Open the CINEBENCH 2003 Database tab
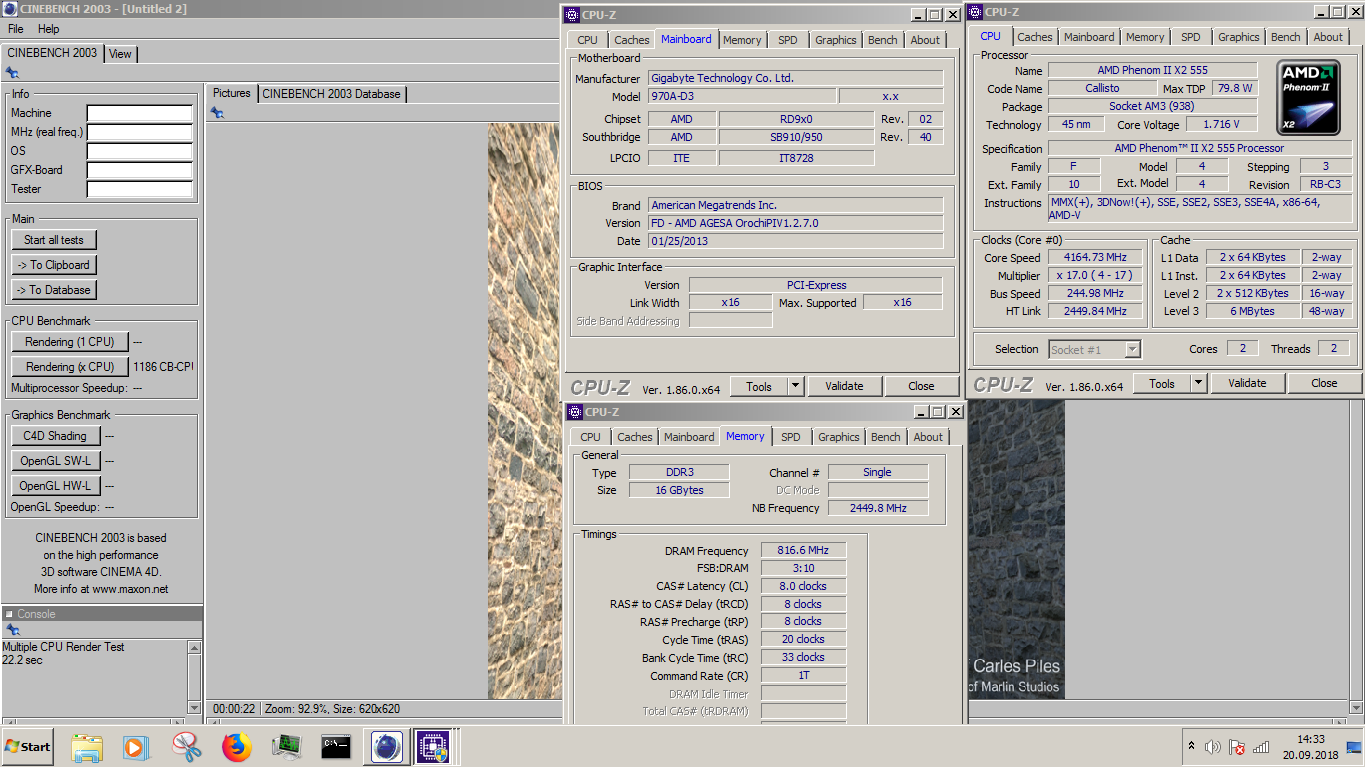The height and width of the screenshot is (767, 1365). click(331, 94)
